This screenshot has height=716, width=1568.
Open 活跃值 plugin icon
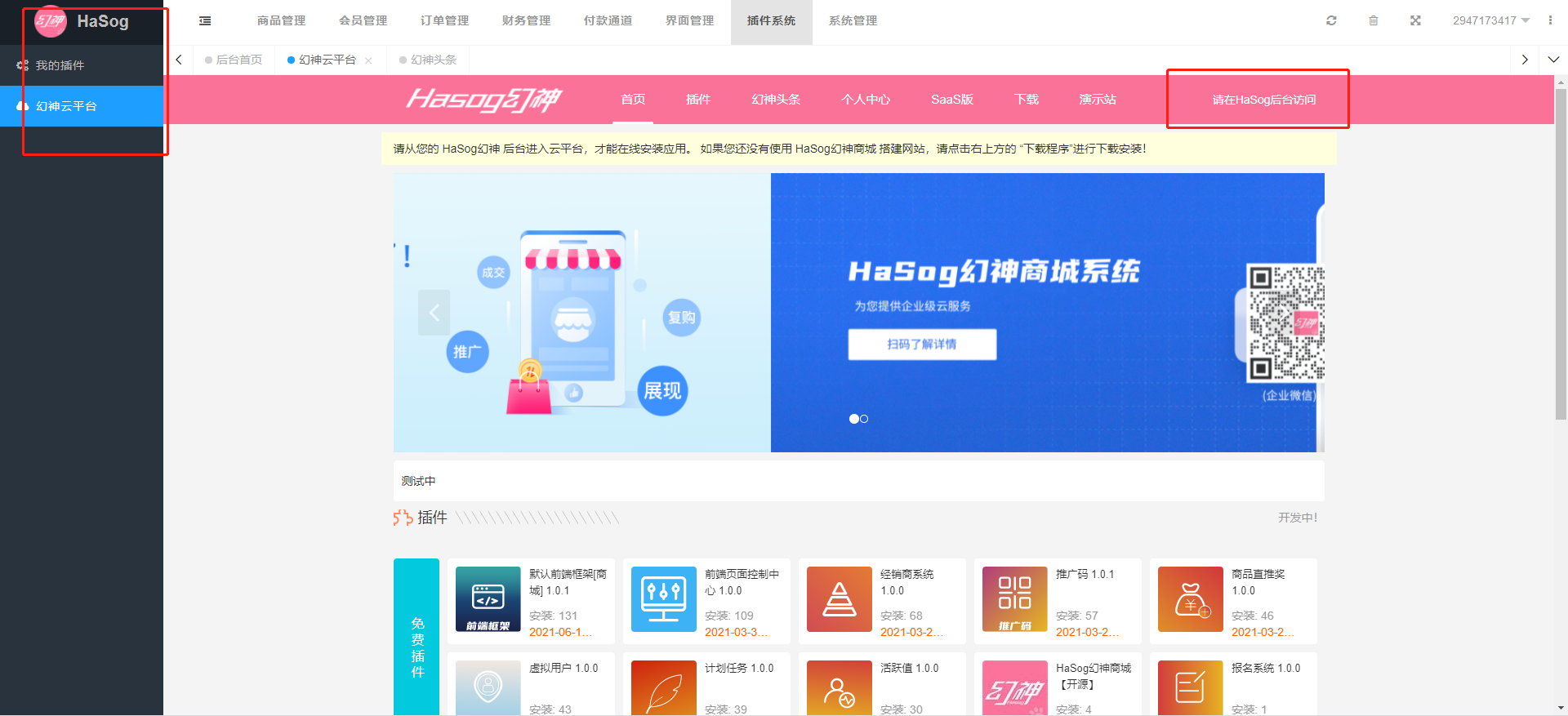click(x=840, y=688)
